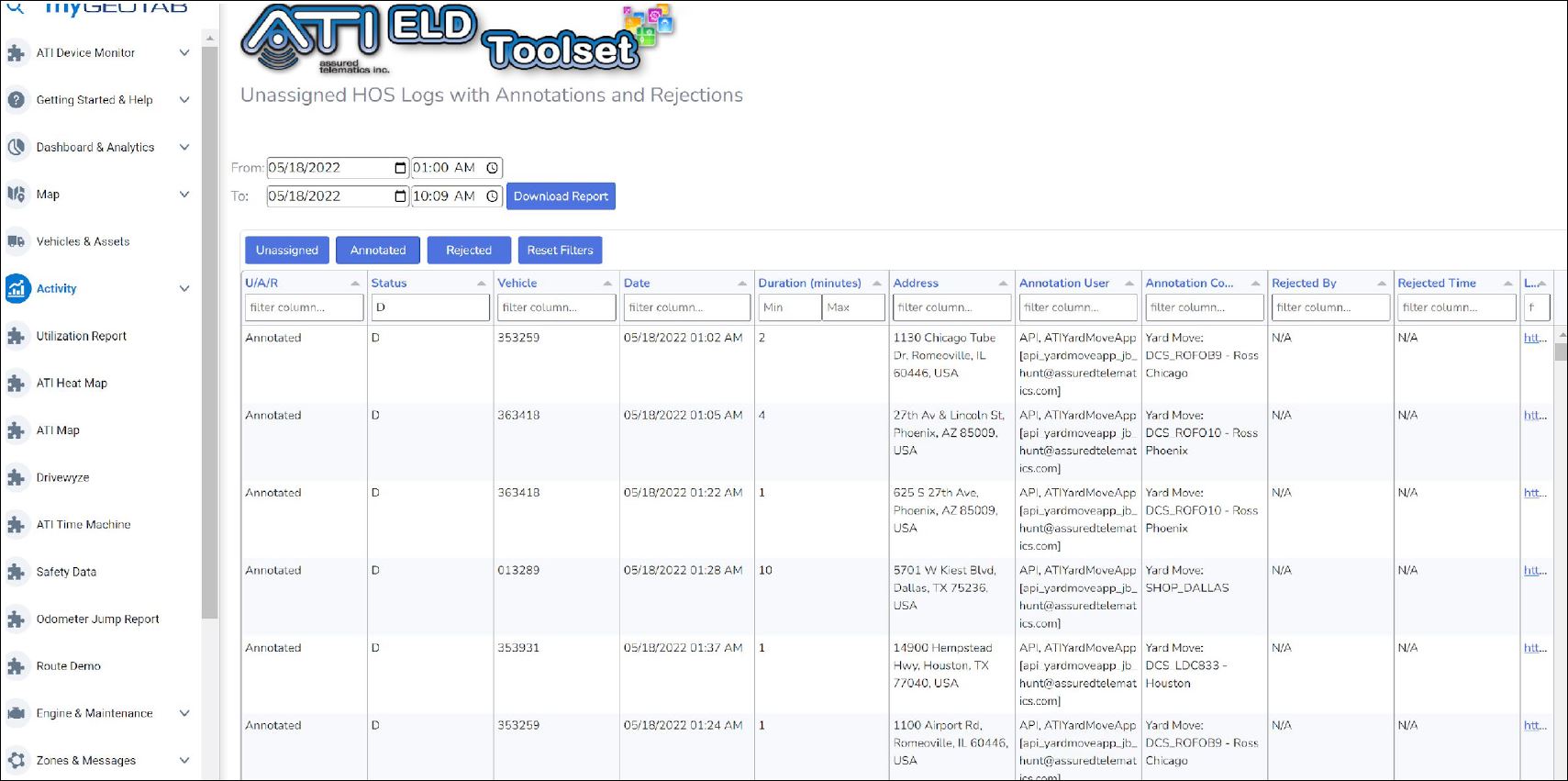Click the Reset Filters button

click(x=560, y=251)
